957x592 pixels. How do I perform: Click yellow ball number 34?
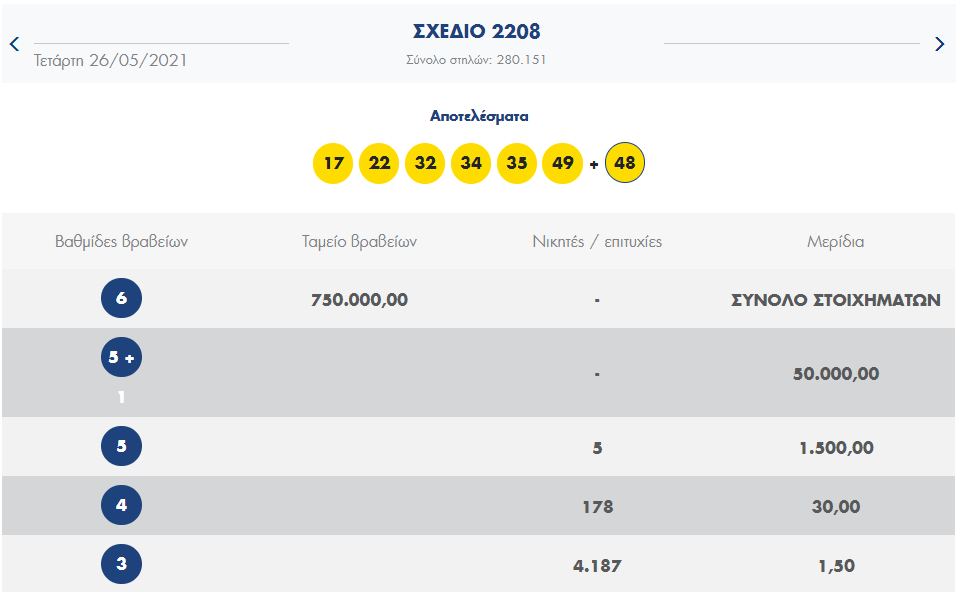(x=471, y=163)
